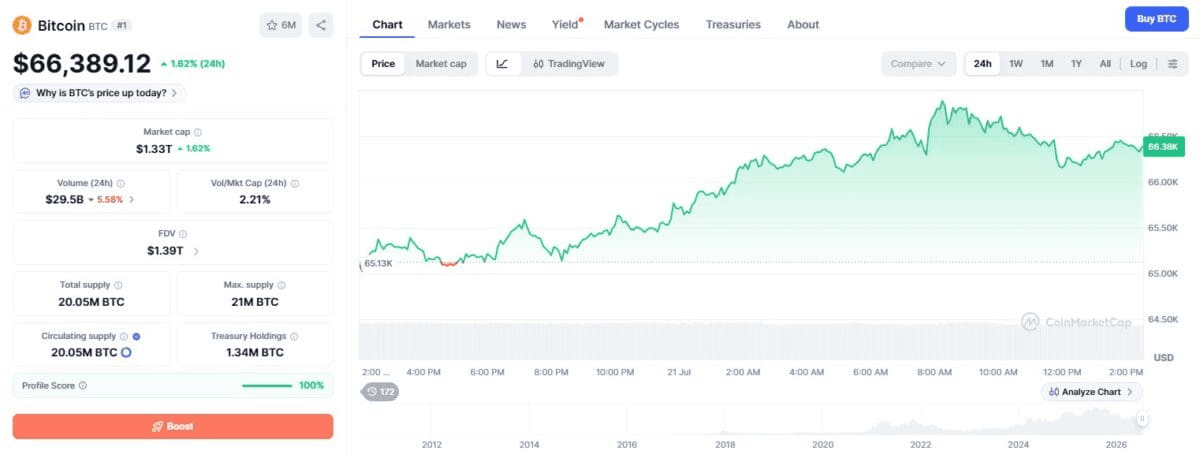
Task: Click the share icon next to watchlist star
Action: click(320, 25)
